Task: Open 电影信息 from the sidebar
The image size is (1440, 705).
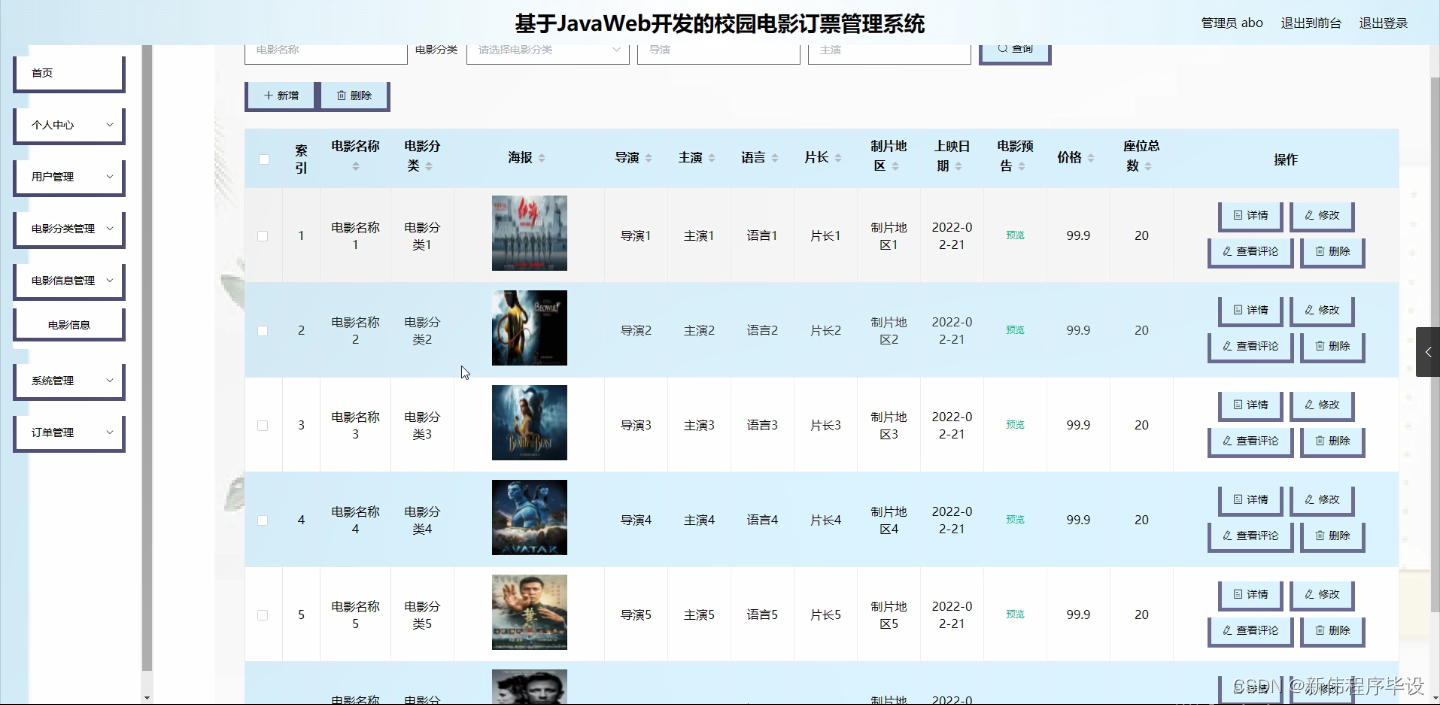Action: point(68,323)
